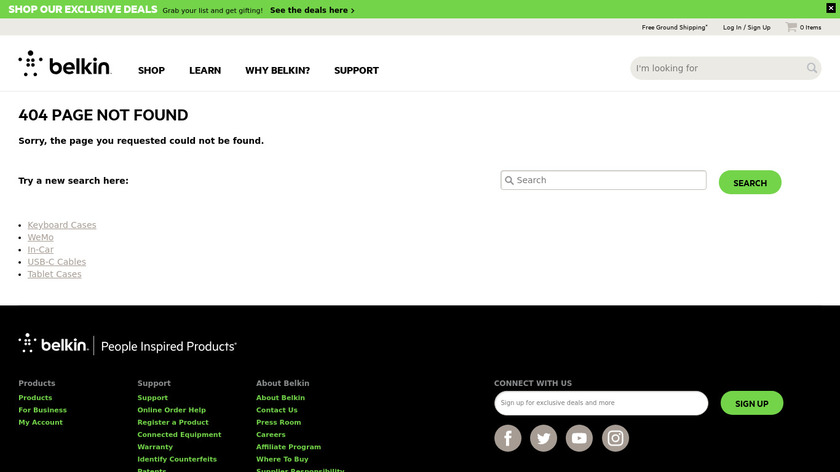Click the newsletter email sign-up field
This screenshot has width=840, height=472.
pos(601,403)
